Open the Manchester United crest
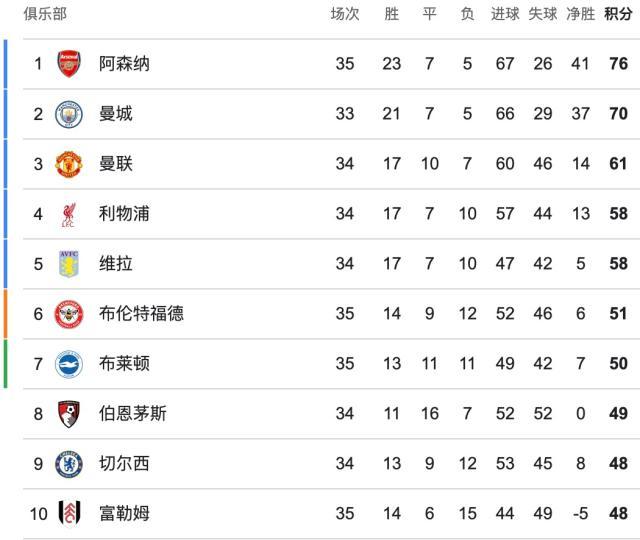Screen dimensions: 640x540 [69, 164]
